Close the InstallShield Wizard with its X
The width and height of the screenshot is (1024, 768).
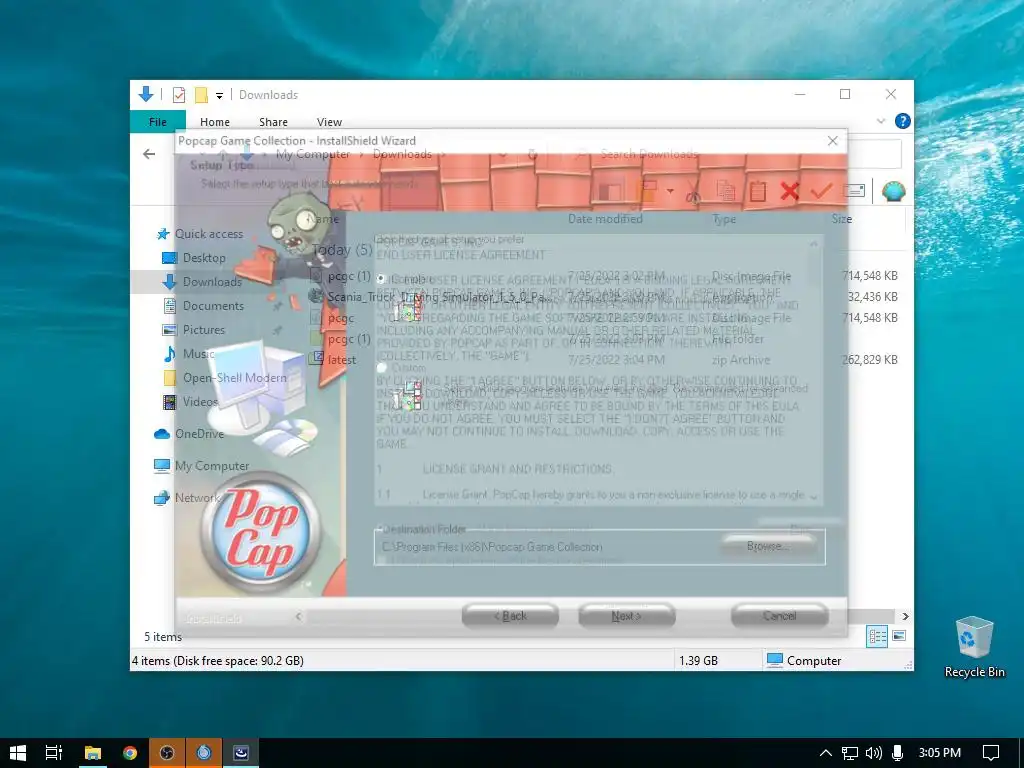click(x=833, y=140)
